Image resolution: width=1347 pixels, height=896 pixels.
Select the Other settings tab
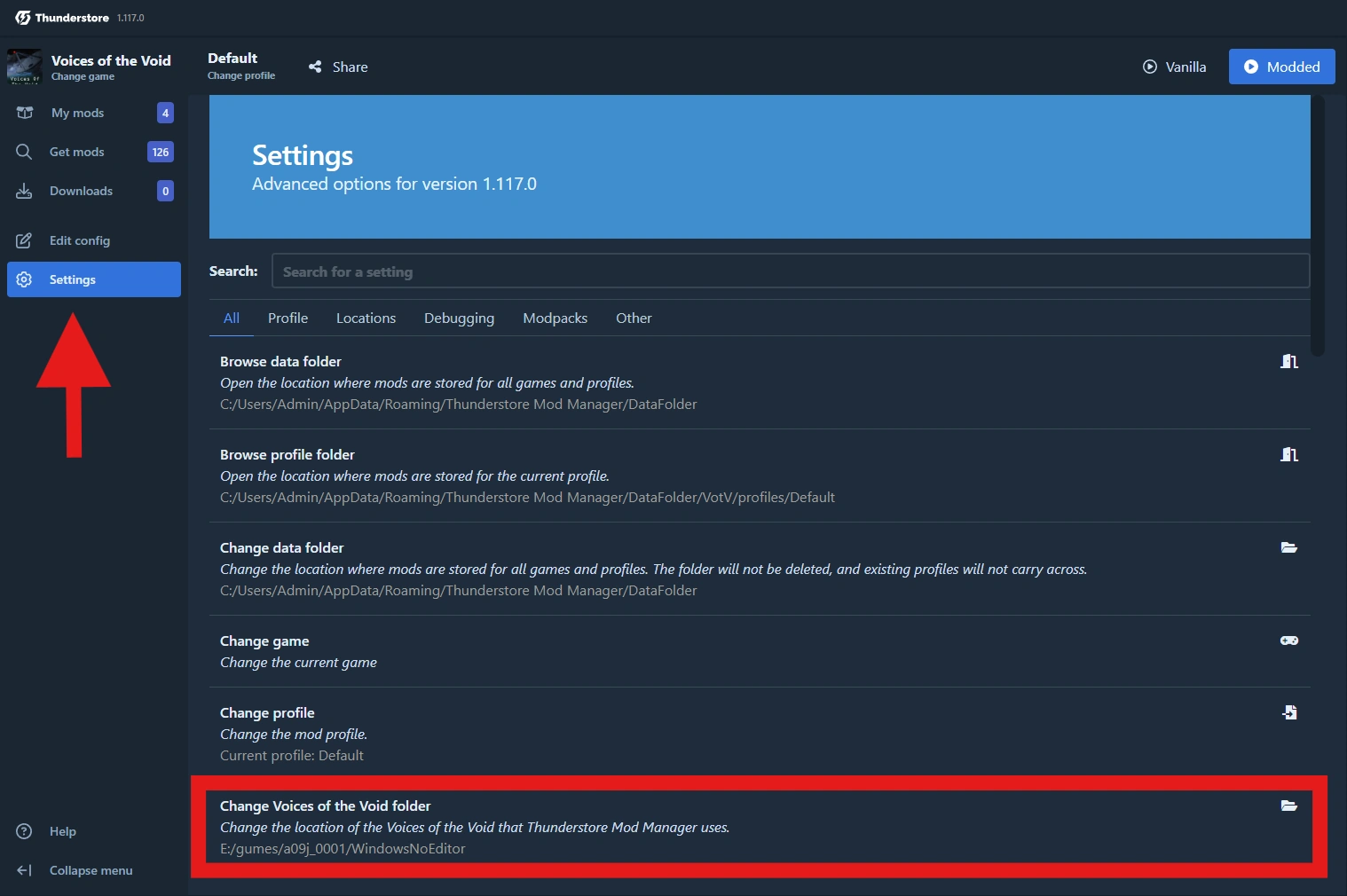point(634,318)
